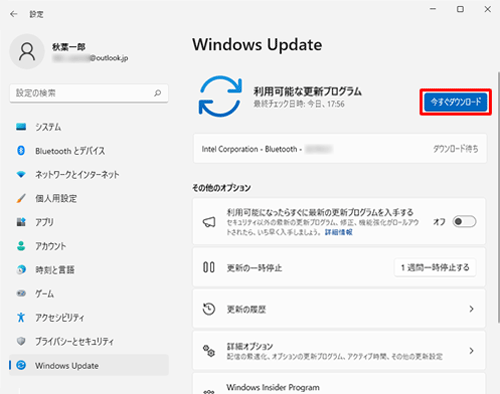Image resolution: width=500 pixels, height=394 pixels.
Task: Click the gears icon beside 詳細オプション
Action: click(x=209, y=351)
